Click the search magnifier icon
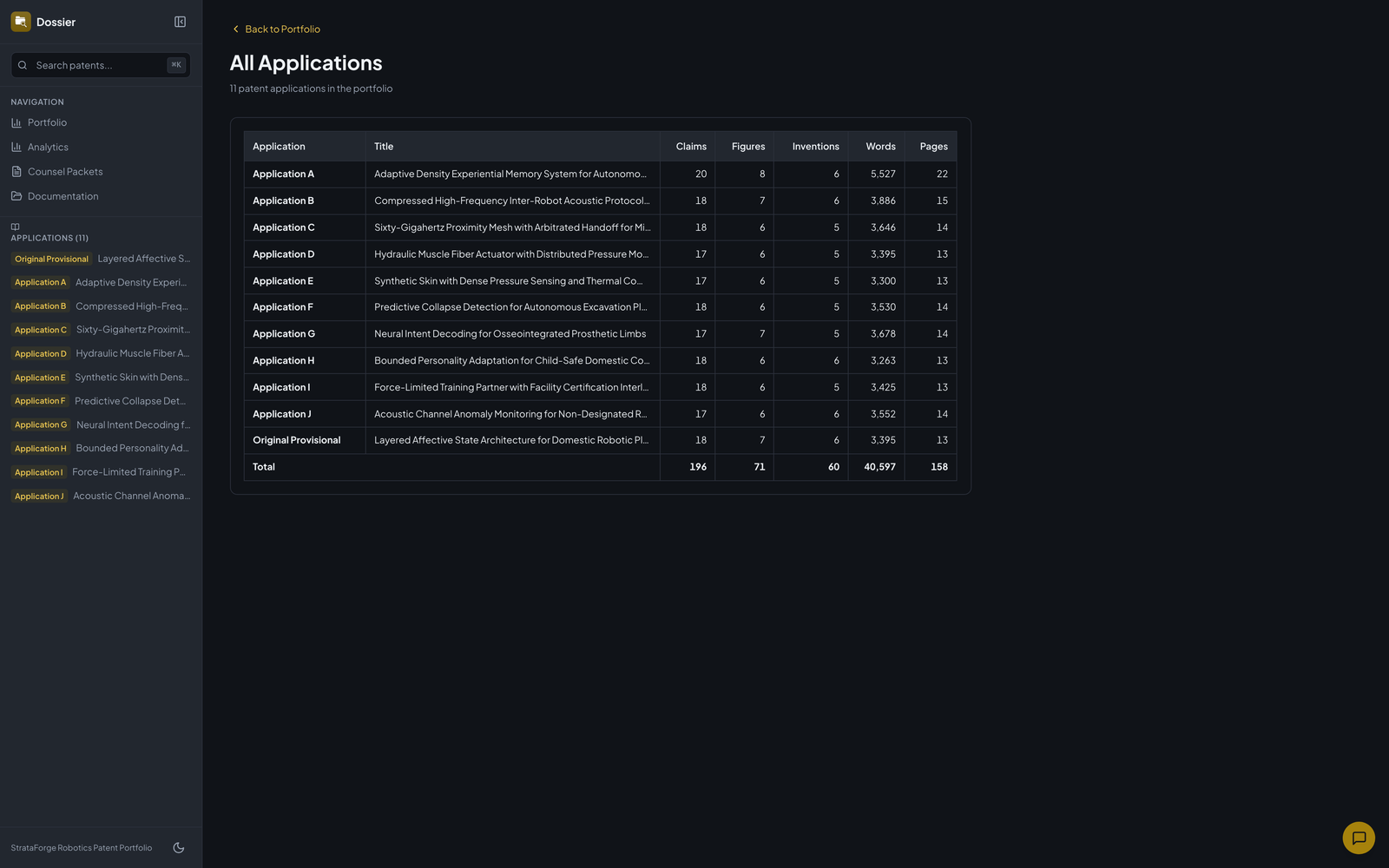1389x868 pixels. tap(23, 65)
